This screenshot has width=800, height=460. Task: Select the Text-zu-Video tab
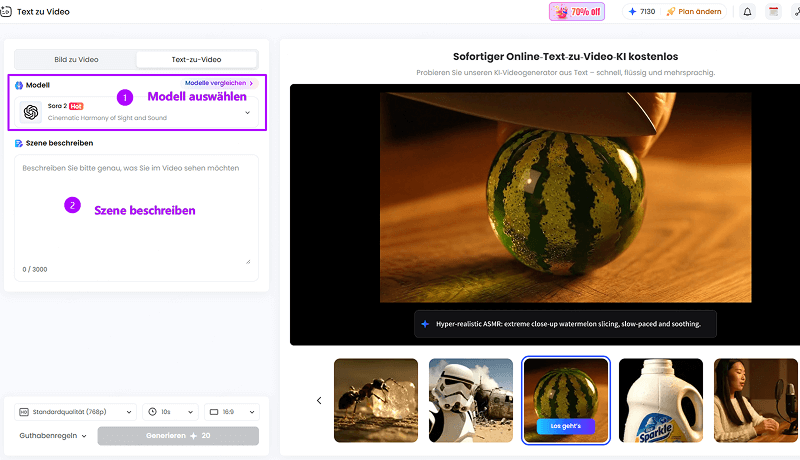click(x=196, y=60)
